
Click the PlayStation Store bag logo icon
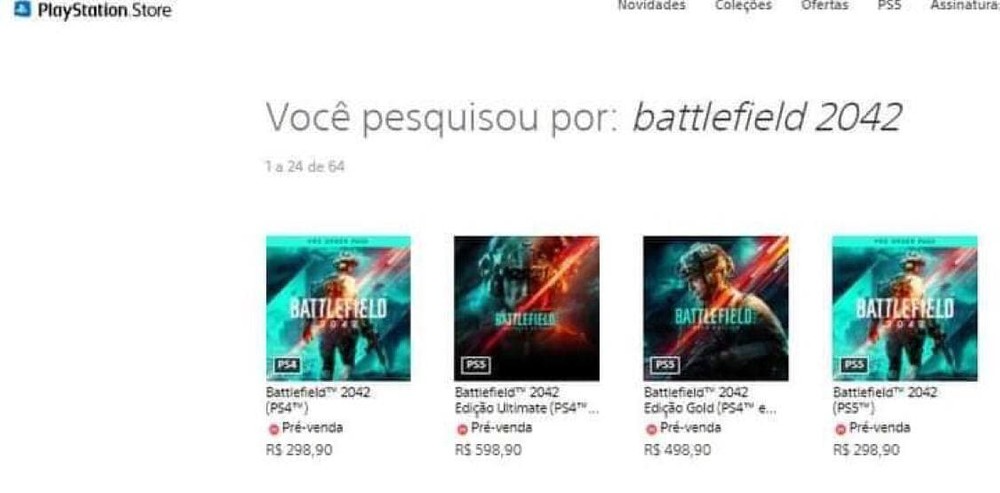click(22, 10)
